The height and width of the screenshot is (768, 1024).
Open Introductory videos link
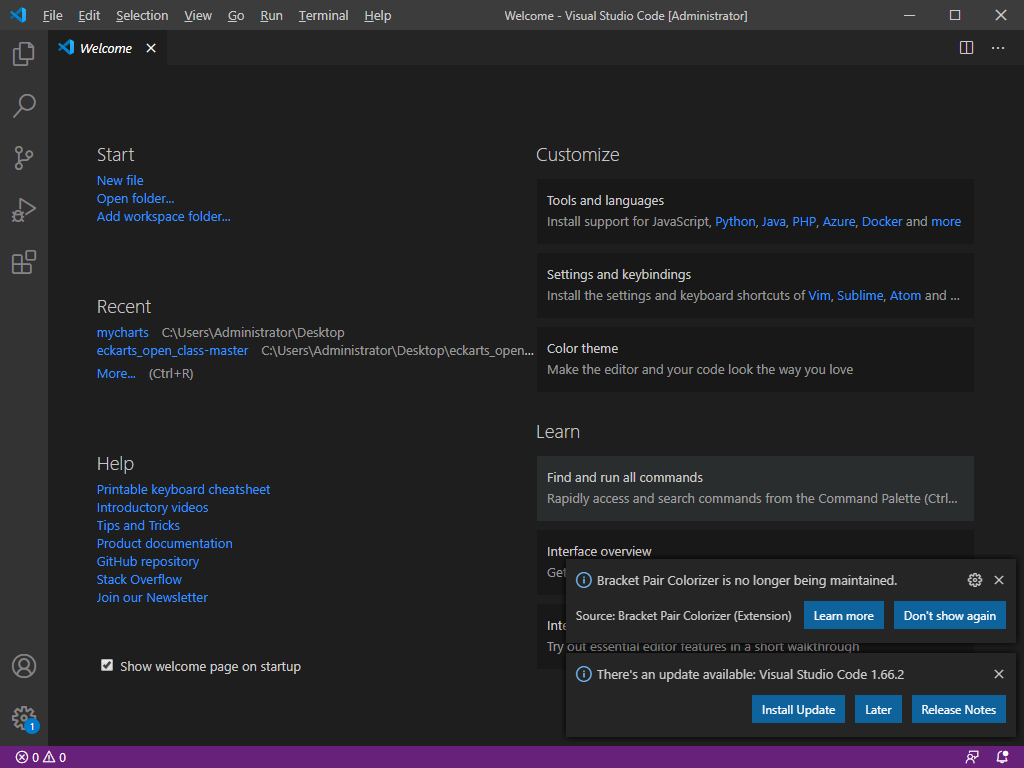pos(152,507)
